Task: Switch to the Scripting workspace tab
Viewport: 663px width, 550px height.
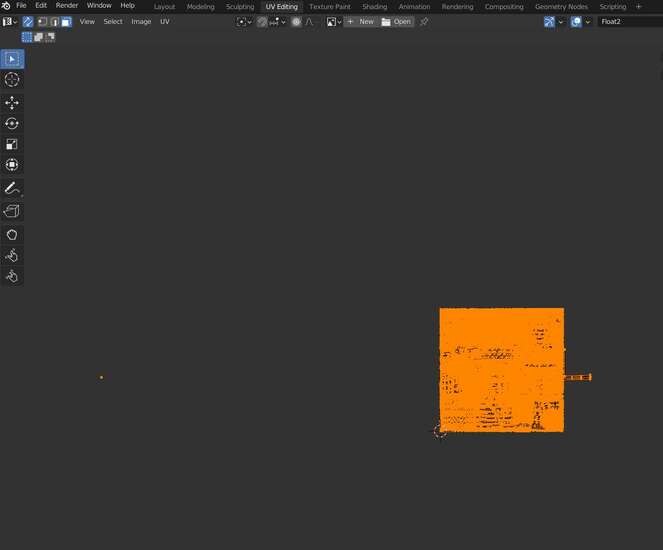Action: coord(613,7)
